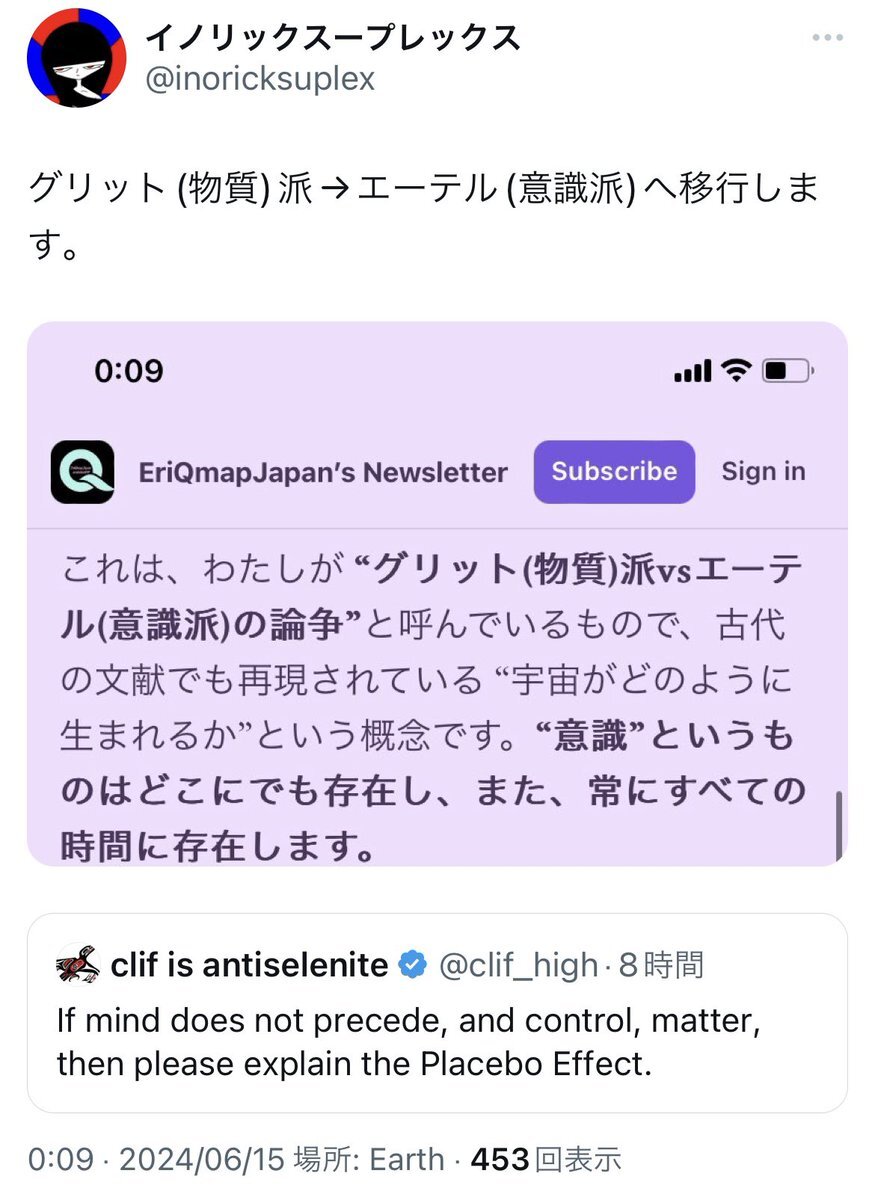Open the three-dot more options menu
This screenshot has width=875, height=1200.
click(828, 38)
